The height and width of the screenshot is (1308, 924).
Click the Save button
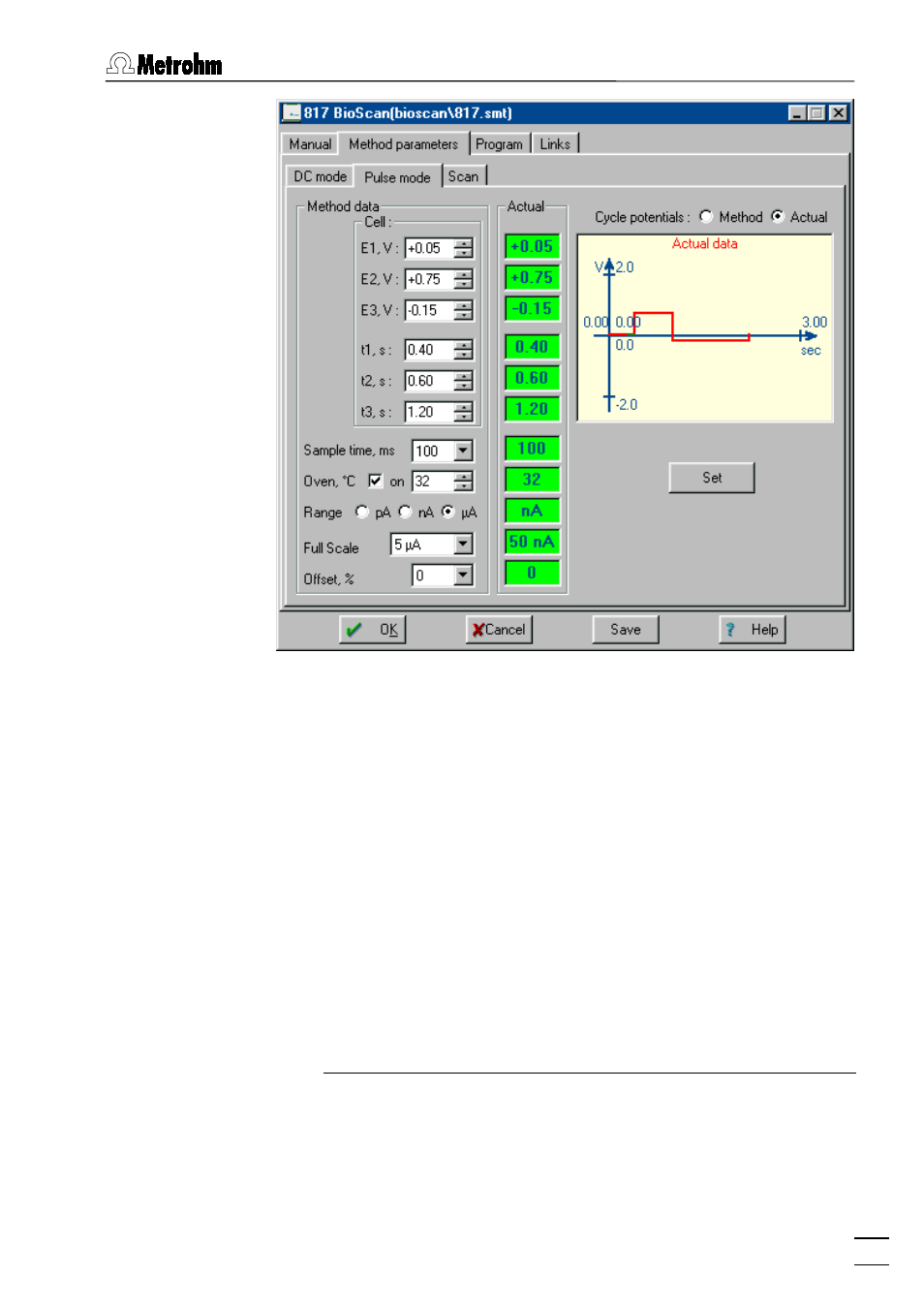(626, 630)
